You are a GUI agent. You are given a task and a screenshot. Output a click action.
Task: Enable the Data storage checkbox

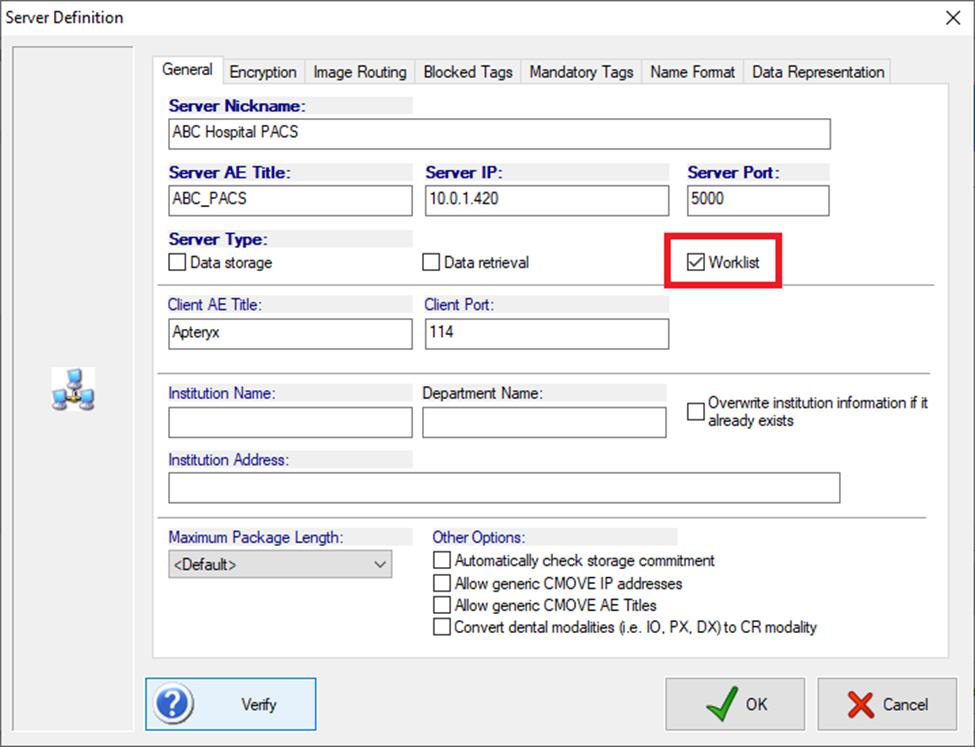pos(177,262)
